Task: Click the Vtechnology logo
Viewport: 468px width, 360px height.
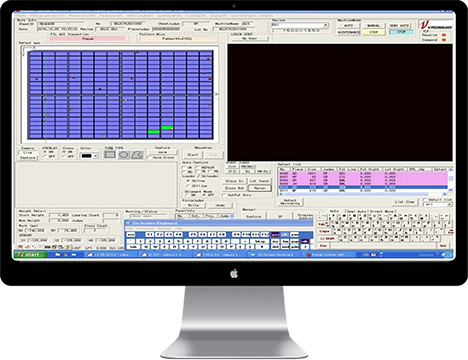Action: [x=435, y=25]
